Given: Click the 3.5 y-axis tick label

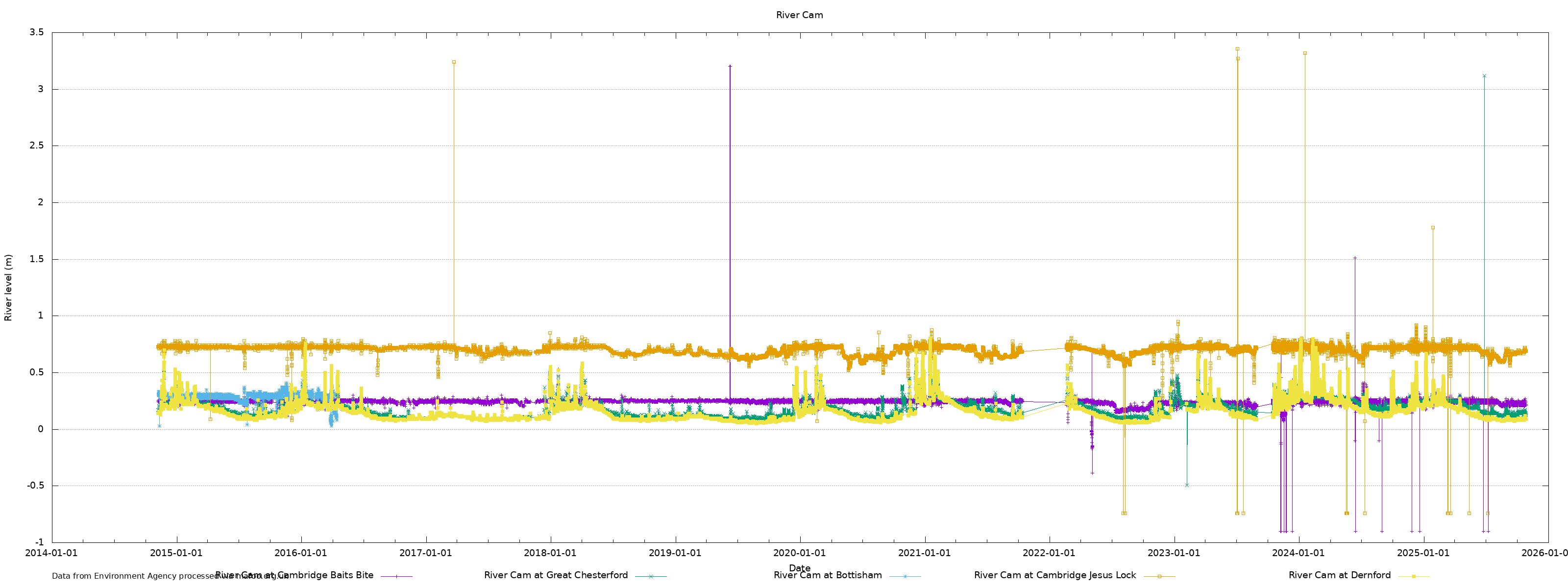Looking at the screenshot, I should pyautogui.click(x=37, y=32).
